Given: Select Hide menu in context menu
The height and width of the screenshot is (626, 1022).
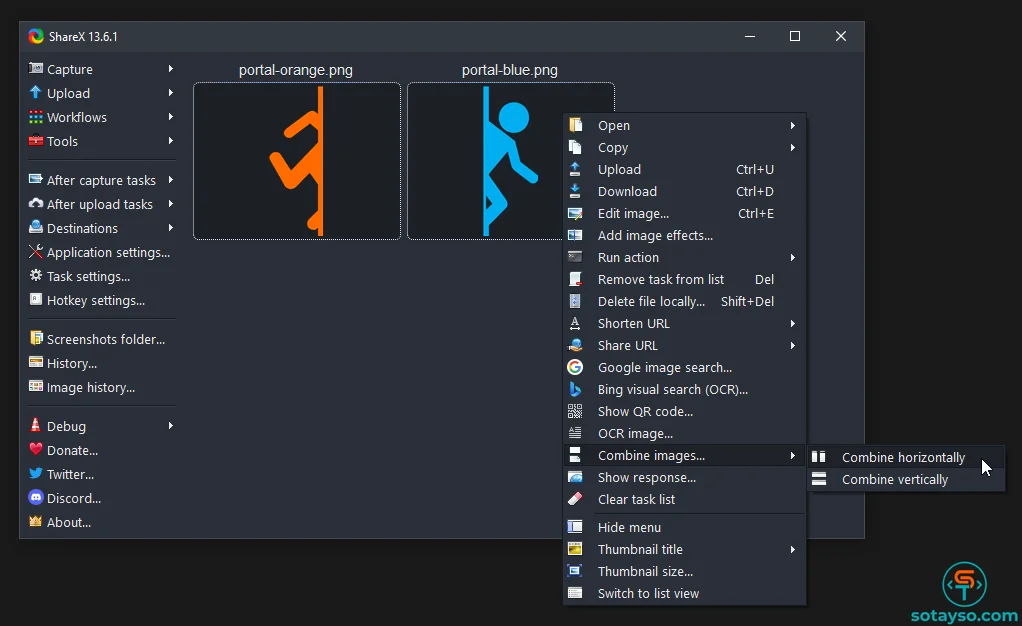Looking at the screenshot, I should (684, 527).
